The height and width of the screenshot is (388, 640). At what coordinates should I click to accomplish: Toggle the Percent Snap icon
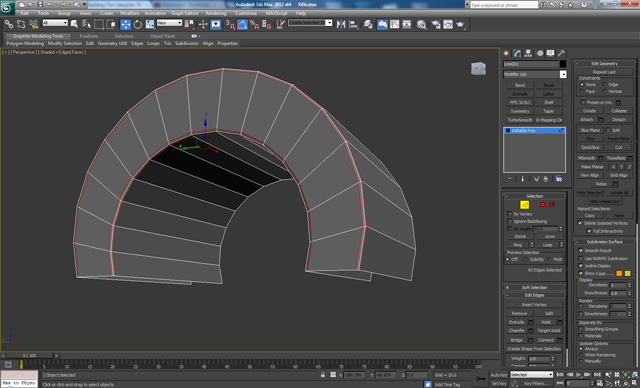coord(254,24)
